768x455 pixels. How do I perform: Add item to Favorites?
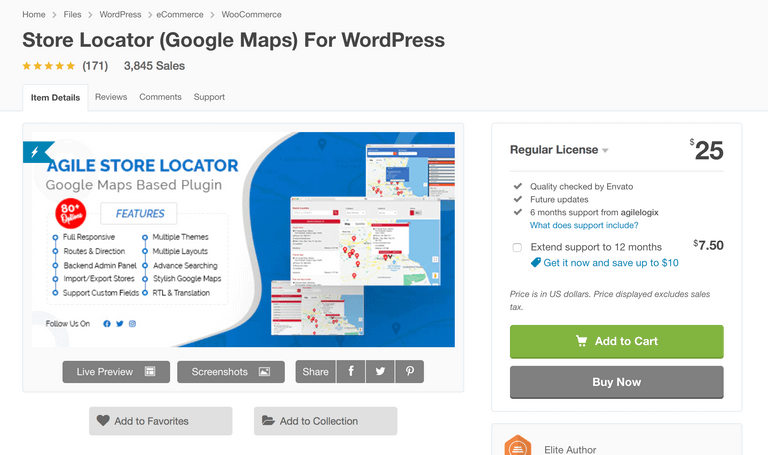(160, 421)
